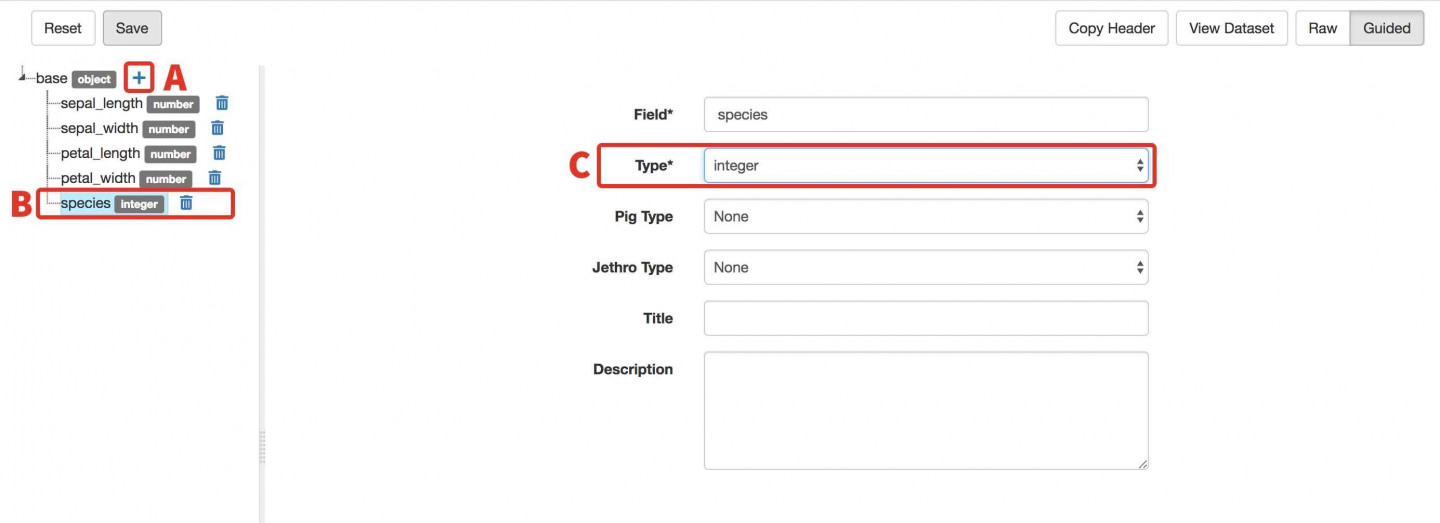This screenshot has width=1440, height=523.
Task: Select the petal_width tree item
Action: click(98, 178)
